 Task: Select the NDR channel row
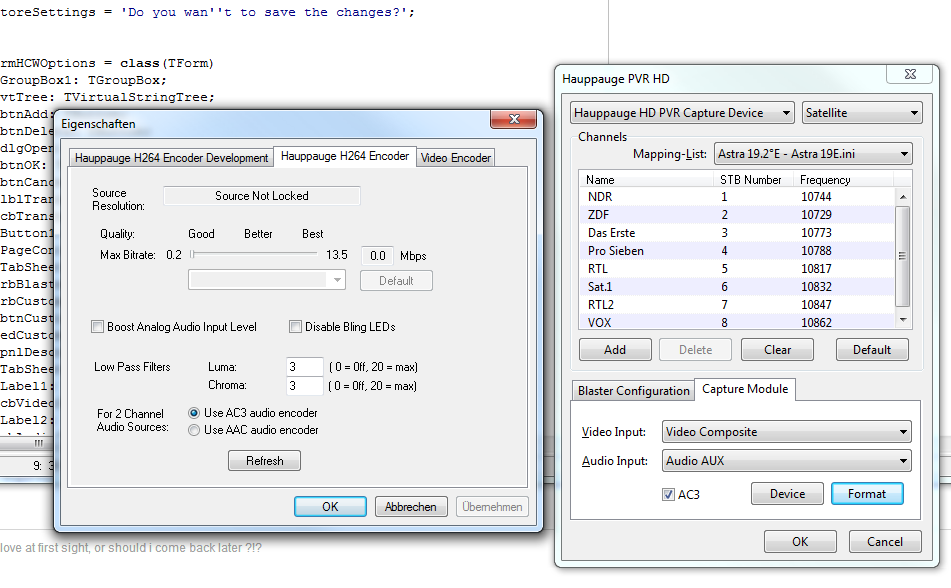coord(737,197)
